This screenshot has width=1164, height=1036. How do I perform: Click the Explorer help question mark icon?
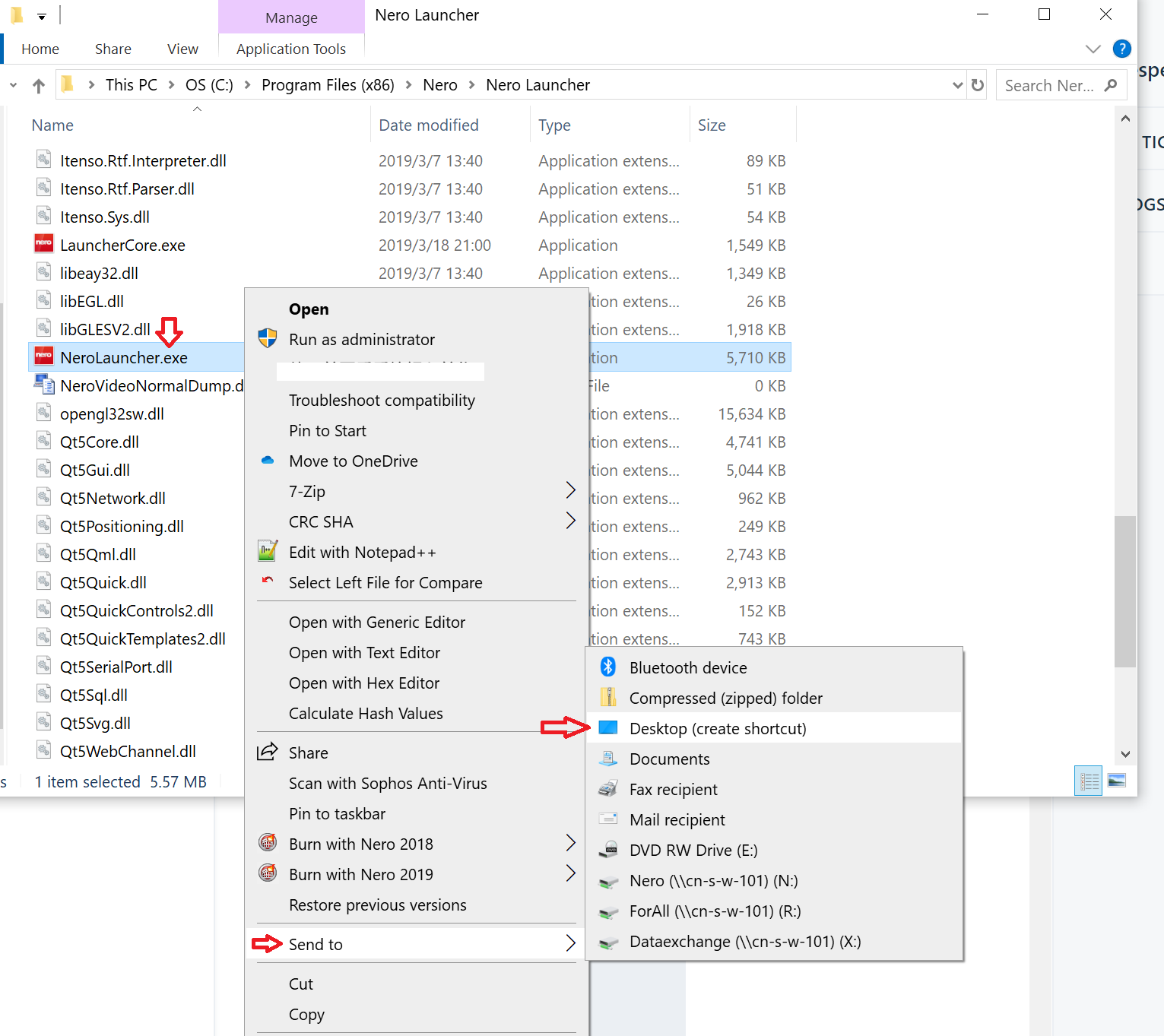click(x=1121, y=49)
